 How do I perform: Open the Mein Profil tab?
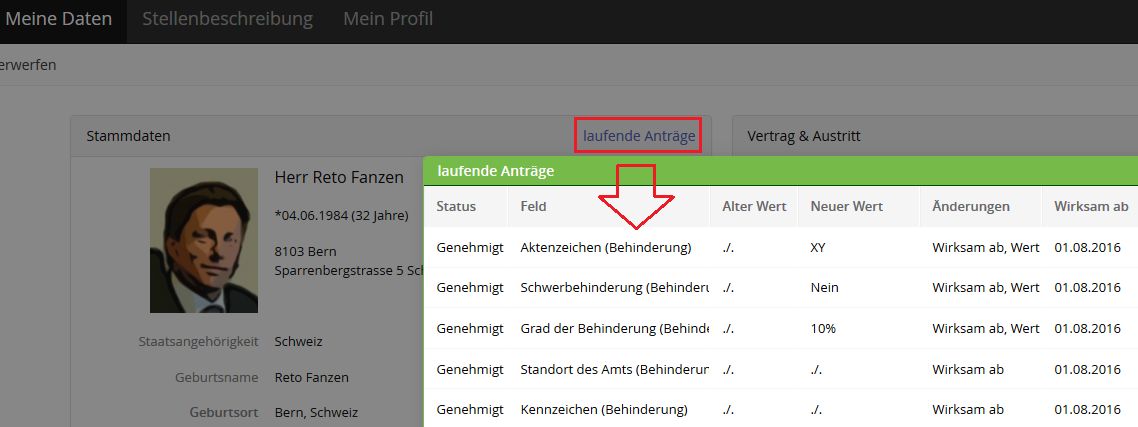pos(388,19)
